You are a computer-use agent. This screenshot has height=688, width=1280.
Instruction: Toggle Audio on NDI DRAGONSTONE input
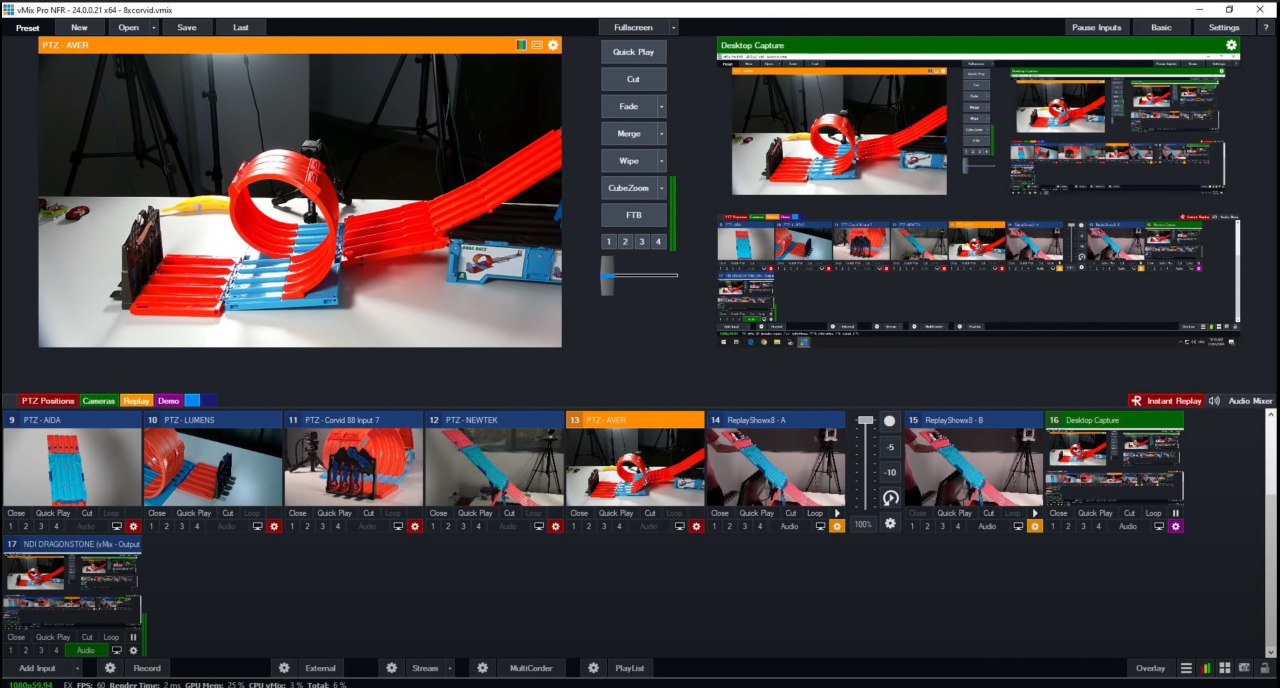[86, 650]
